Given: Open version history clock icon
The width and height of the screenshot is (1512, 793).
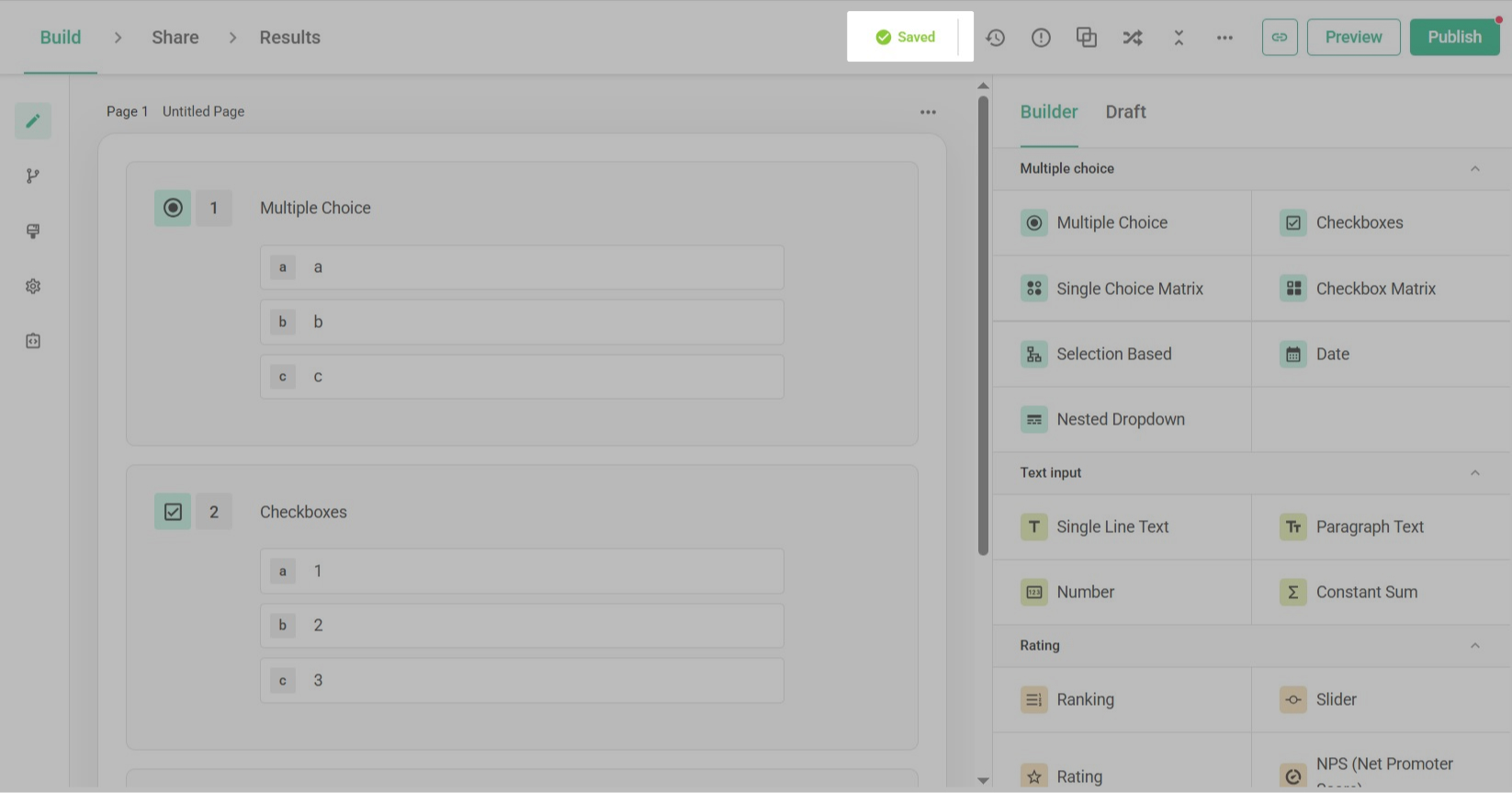Looking at the screenshot, I should pos(995,38).
